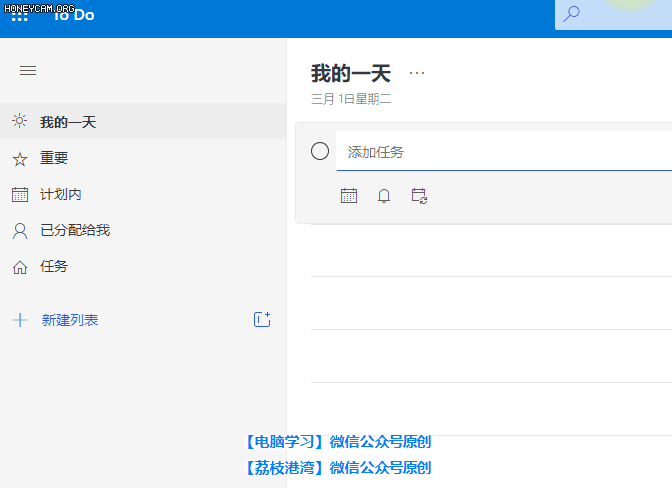The image size is (672, 488).
Task: Open the app launcher waffle icon
Action: tap(20, 14)
